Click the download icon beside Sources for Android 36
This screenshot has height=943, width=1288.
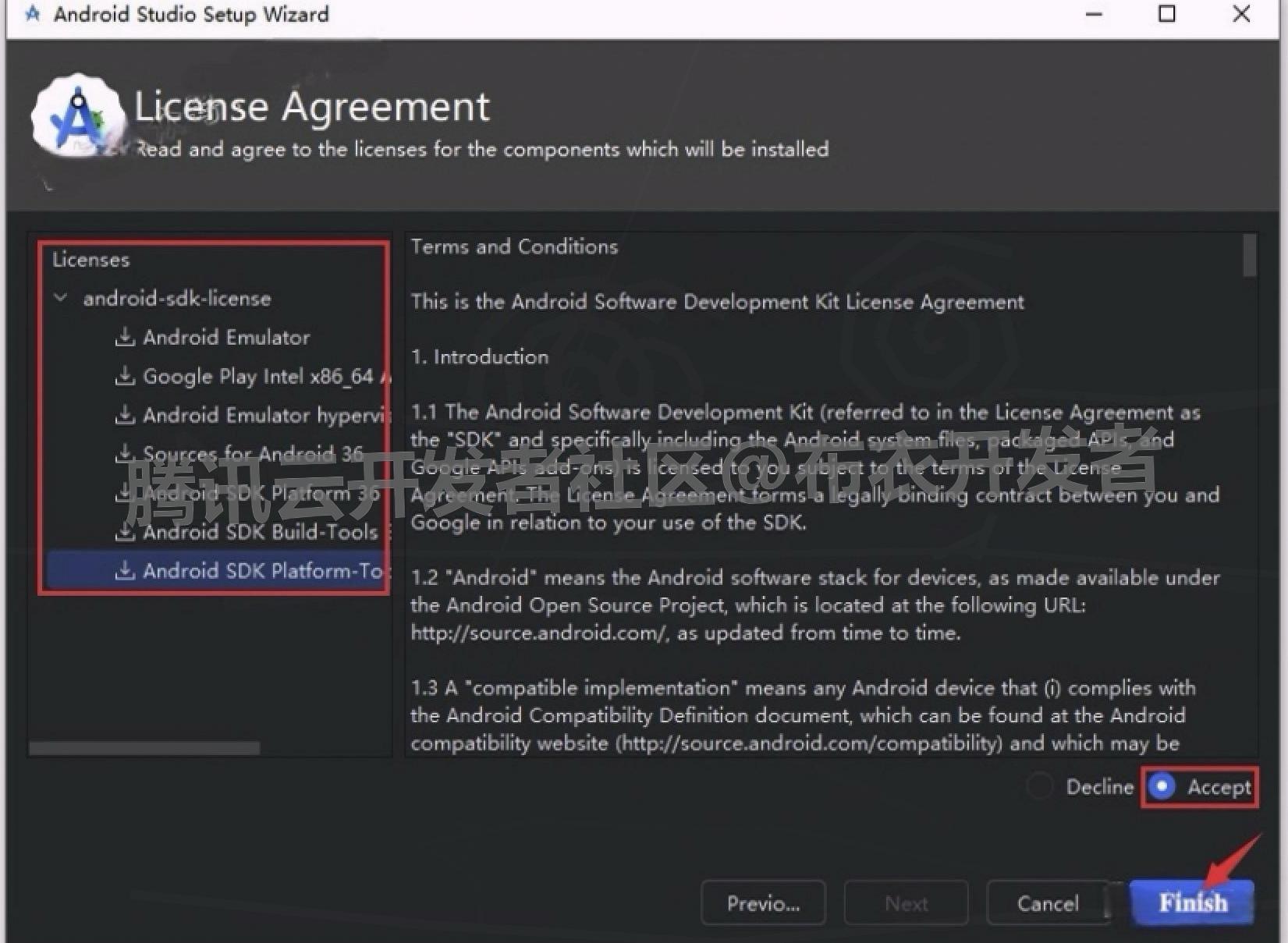click(126, 454)
